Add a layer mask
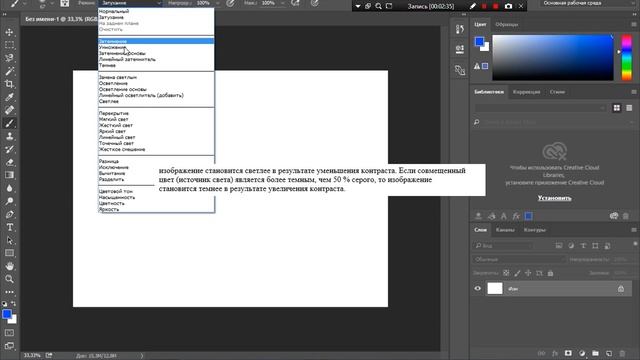 point(568,353)
